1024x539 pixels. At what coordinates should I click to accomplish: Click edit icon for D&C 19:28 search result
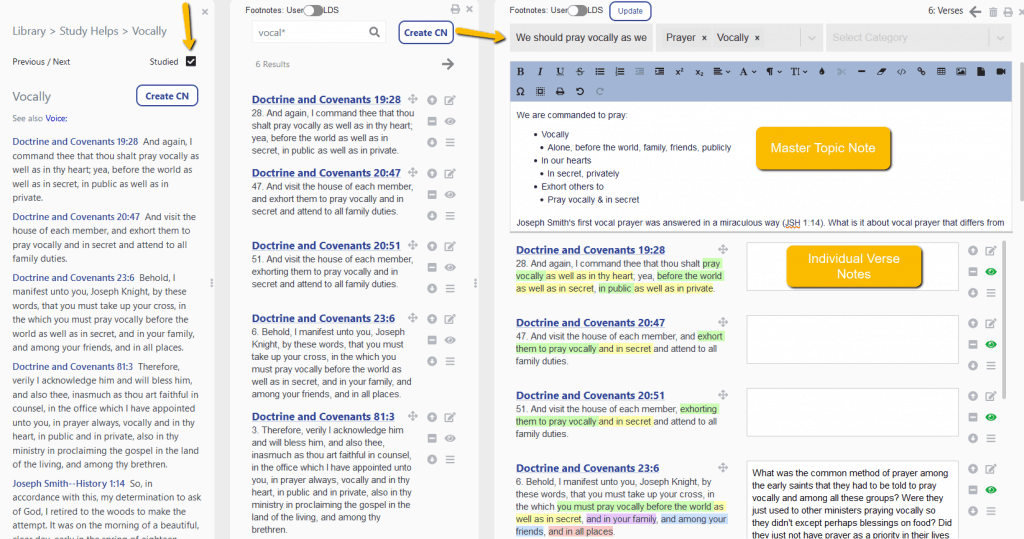[x=450, y=100]
